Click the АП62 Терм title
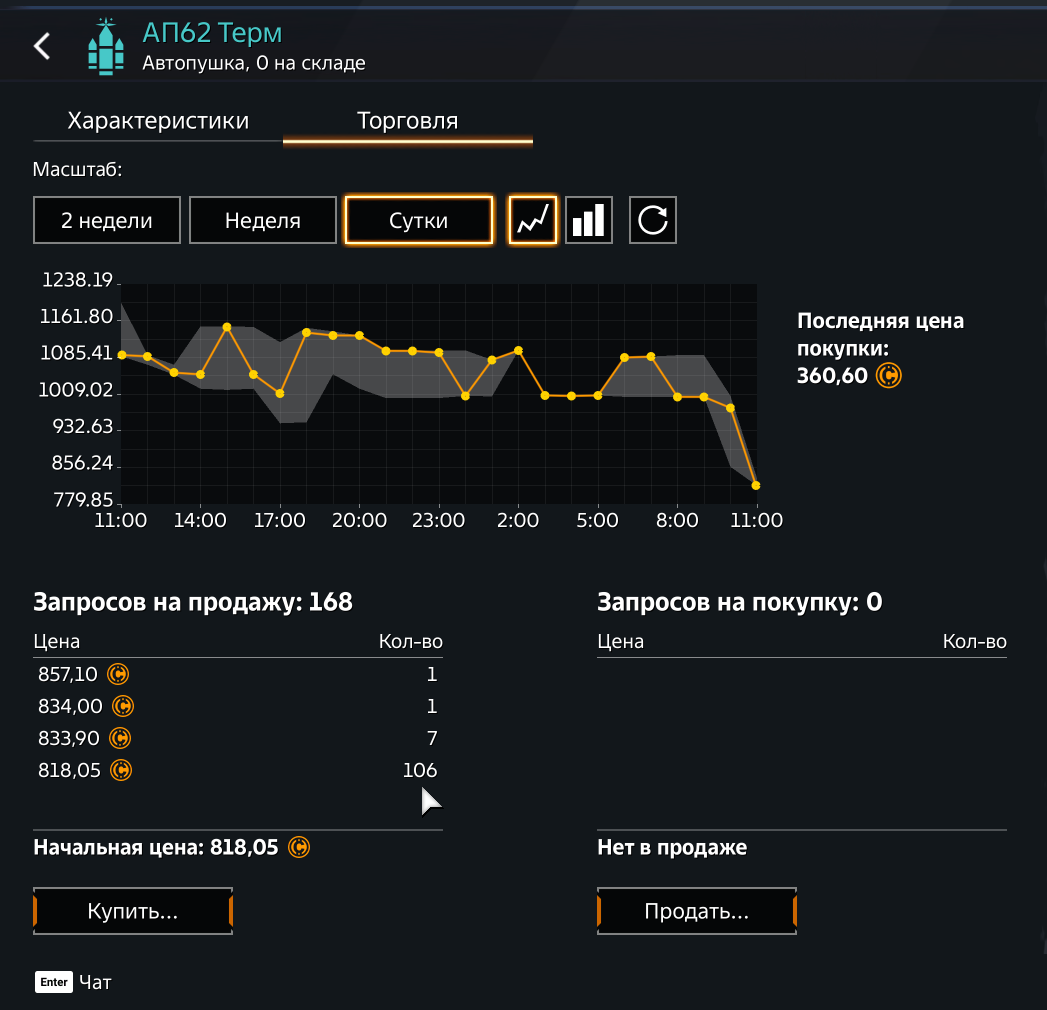 [212, 33]
